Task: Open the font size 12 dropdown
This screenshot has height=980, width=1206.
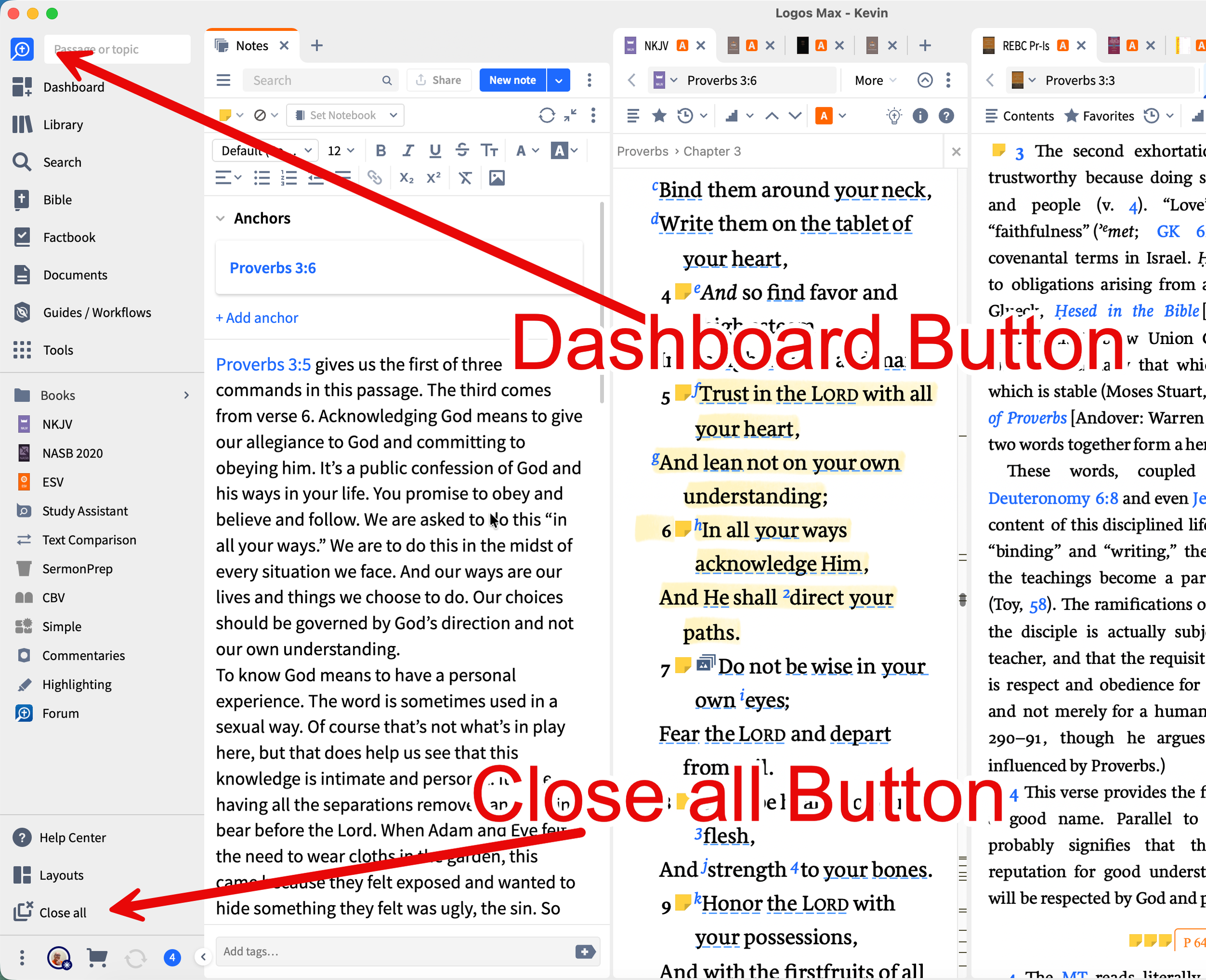Action: (x=341, y=151)
